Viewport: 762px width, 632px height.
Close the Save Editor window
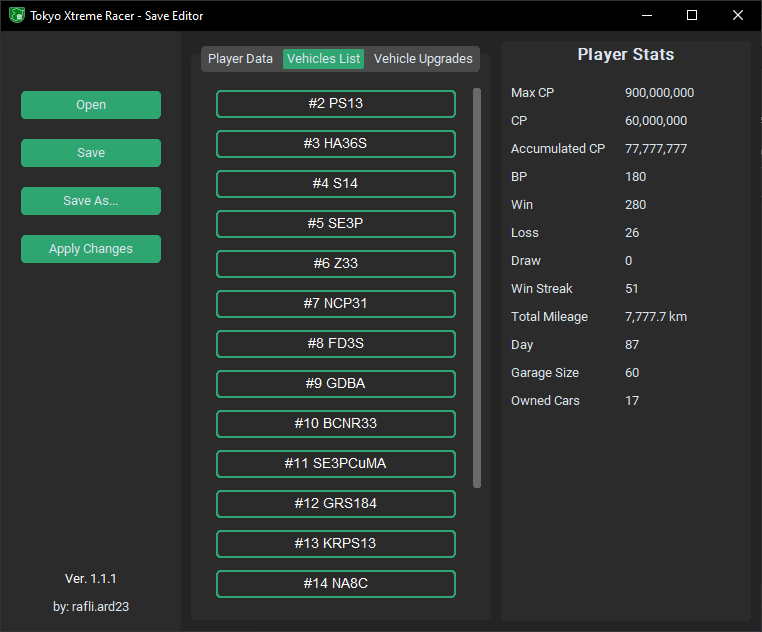[738, 15]
